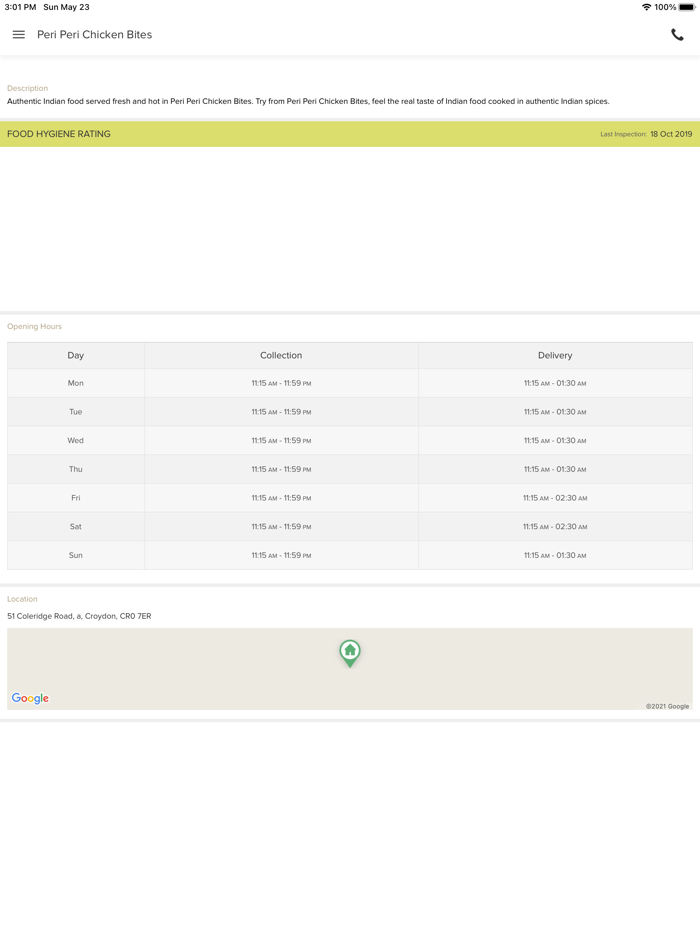Screen dimensions: 700x934
Task: Tap the Wed row day cell
Action: (76, 440)
